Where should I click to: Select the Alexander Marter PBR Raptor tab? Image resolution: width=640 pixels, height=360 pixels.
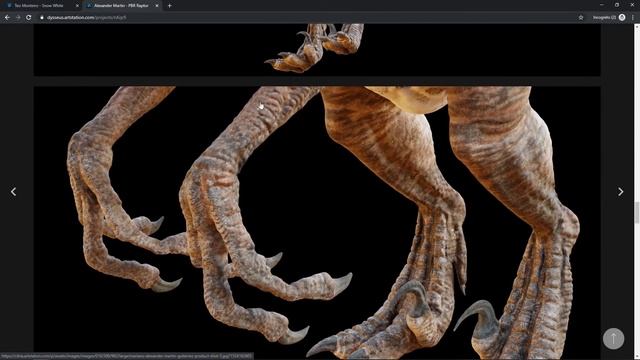122,6
